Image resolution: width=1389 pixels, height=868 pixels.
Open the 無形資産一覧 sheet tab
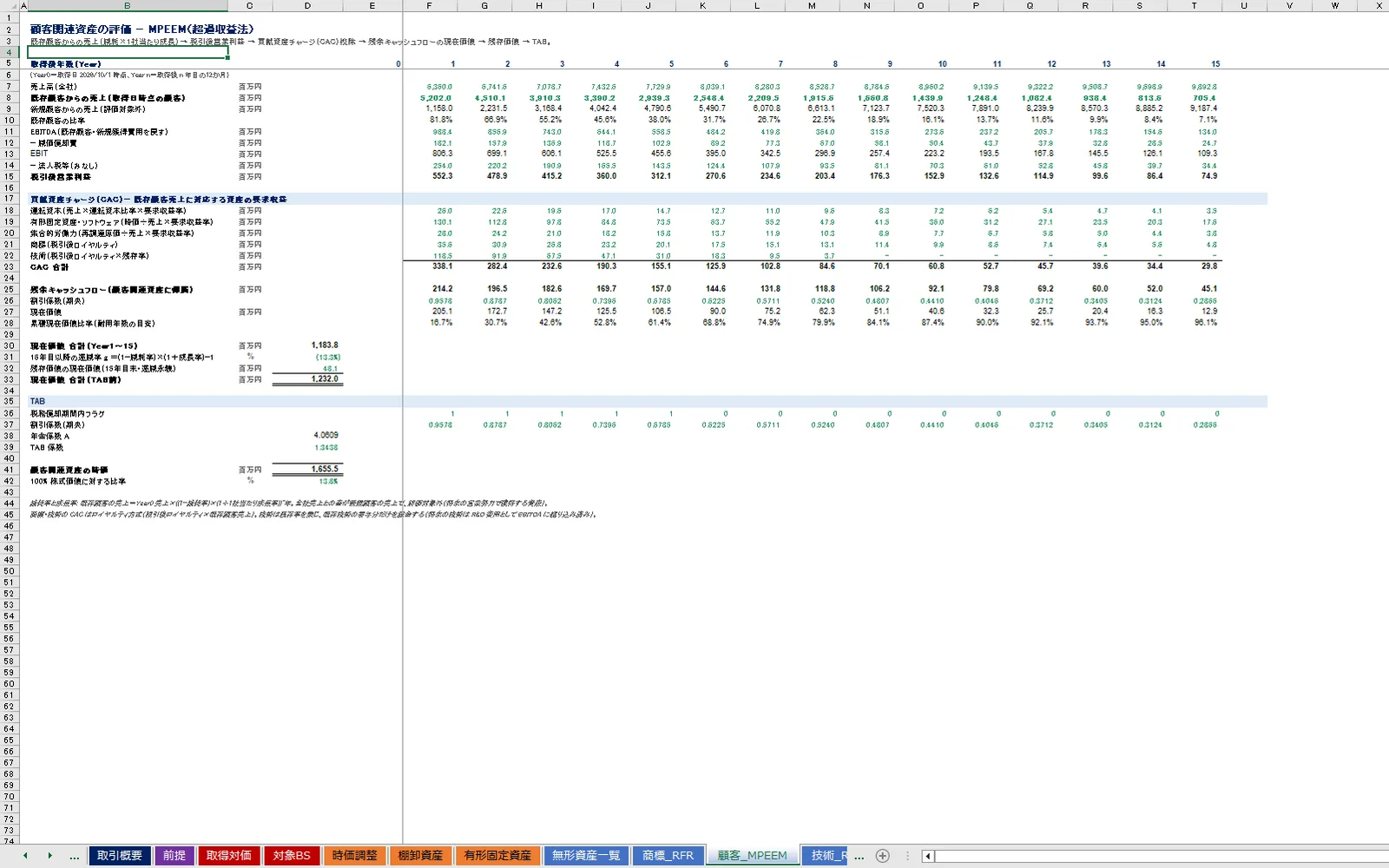586,856
